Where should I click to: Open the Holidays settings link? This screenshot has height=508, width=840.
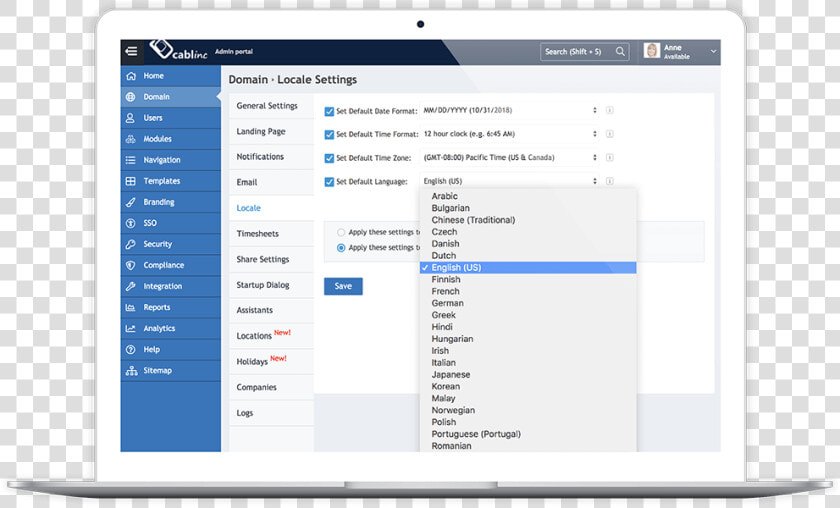271,362
